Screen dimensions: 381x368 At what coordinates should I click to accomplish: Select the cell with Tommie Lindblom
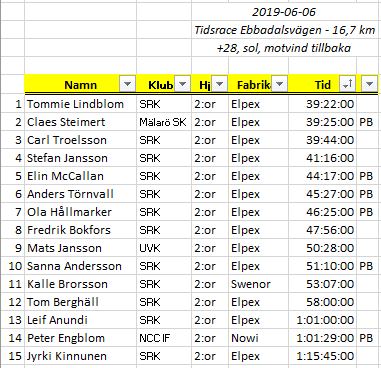tap(80, 104)
